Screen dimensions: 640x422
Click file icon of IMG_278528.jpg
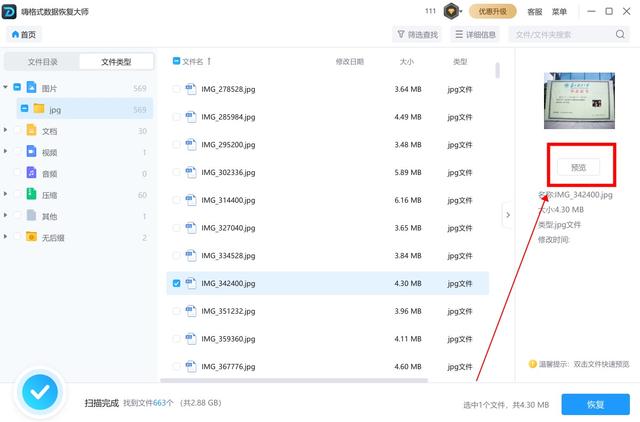(191, 89)
